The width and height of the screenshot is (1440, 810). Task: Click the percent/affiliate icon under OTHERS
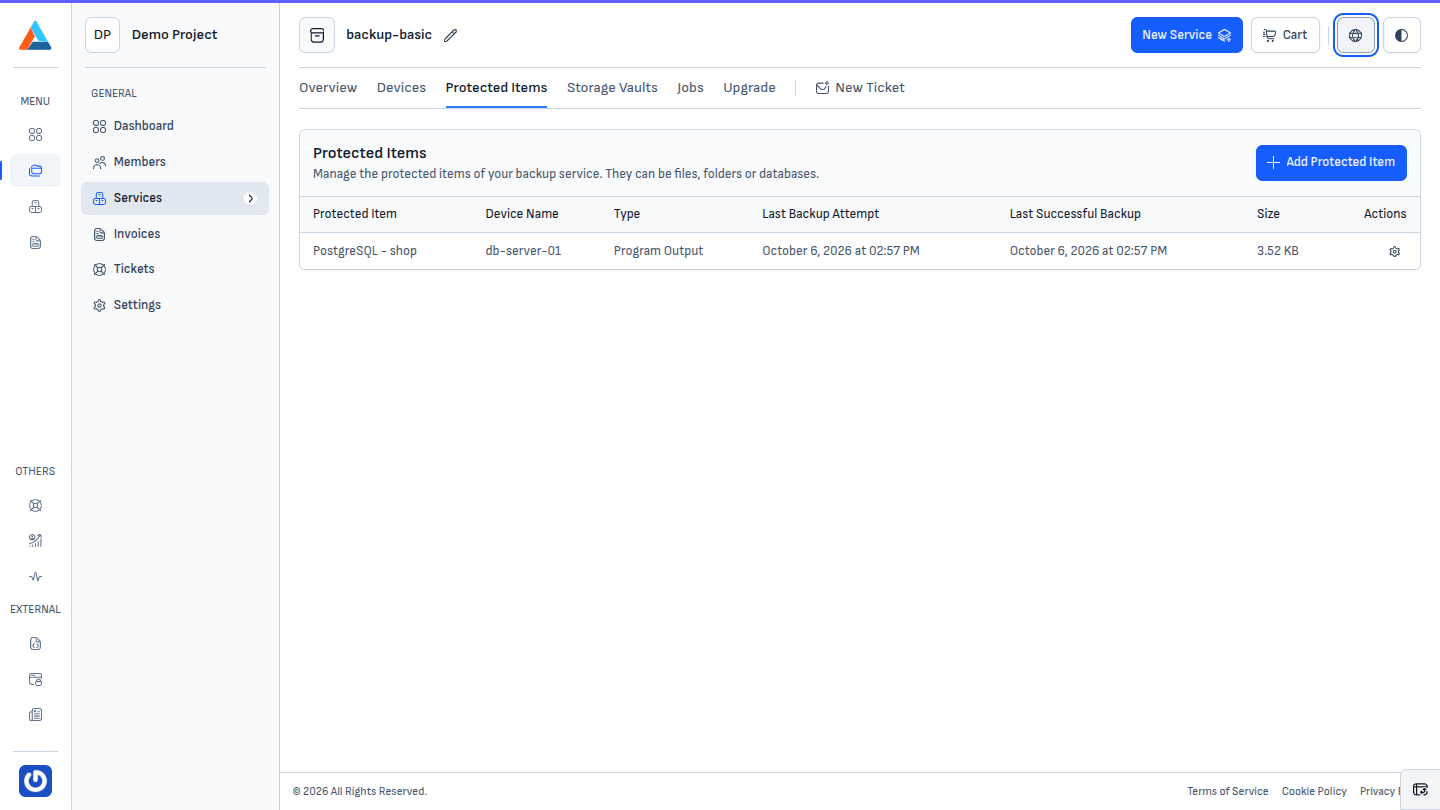pos(35,541)
